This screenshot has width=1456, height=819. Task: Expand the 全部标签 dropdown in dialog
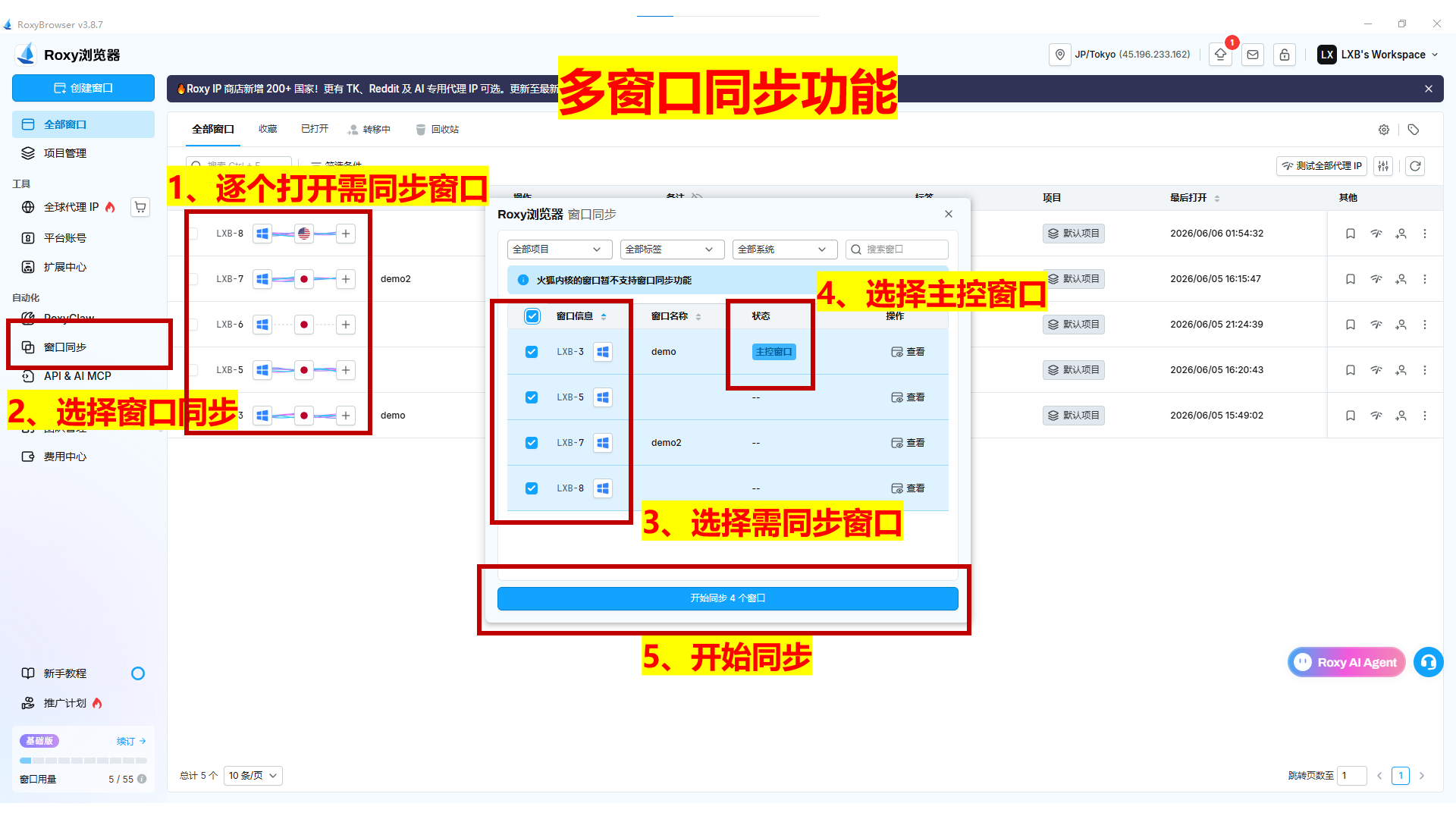click(672, 249)
